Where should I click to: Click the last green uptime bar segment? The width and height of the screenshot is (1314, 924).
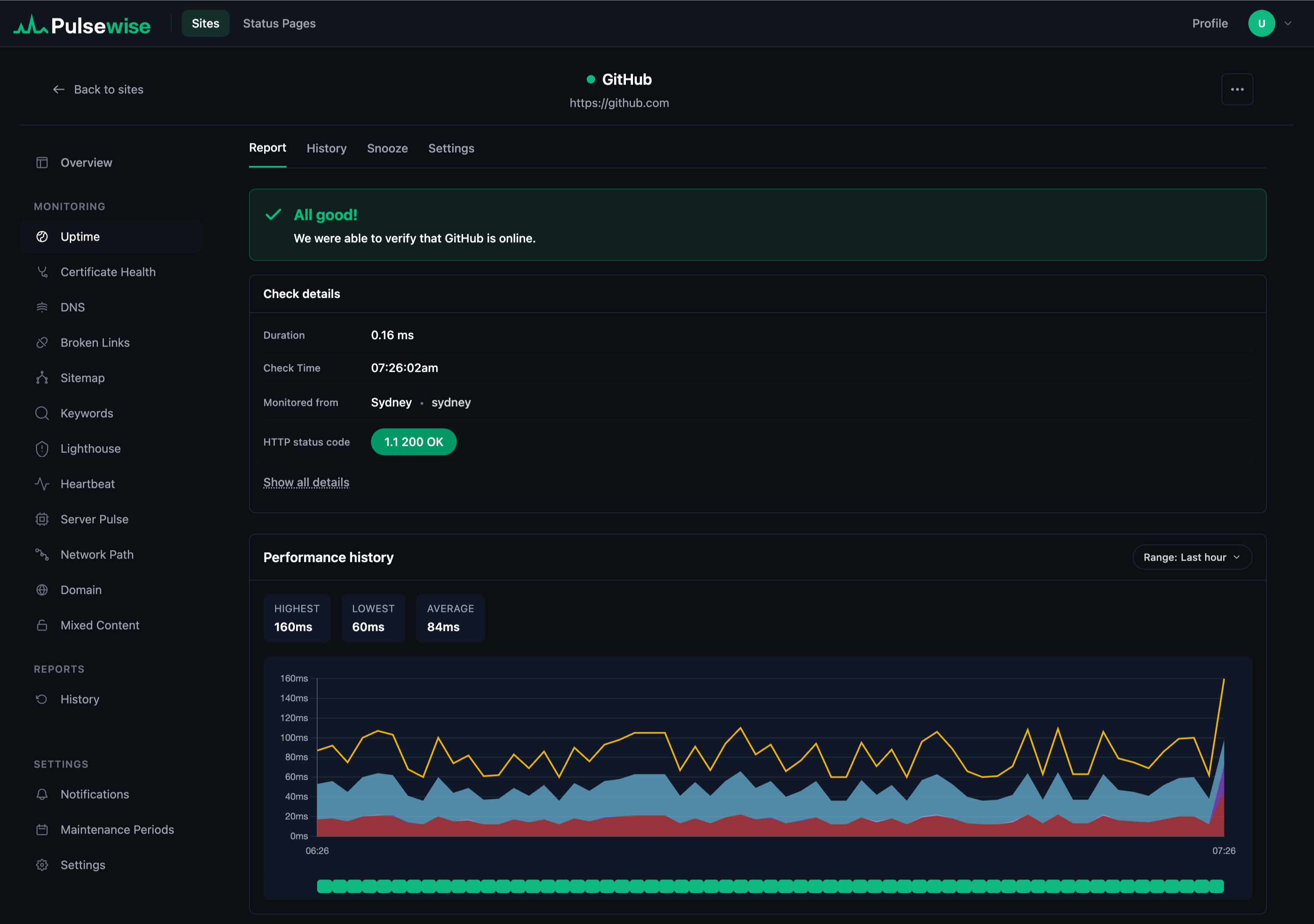(1217, 886)
